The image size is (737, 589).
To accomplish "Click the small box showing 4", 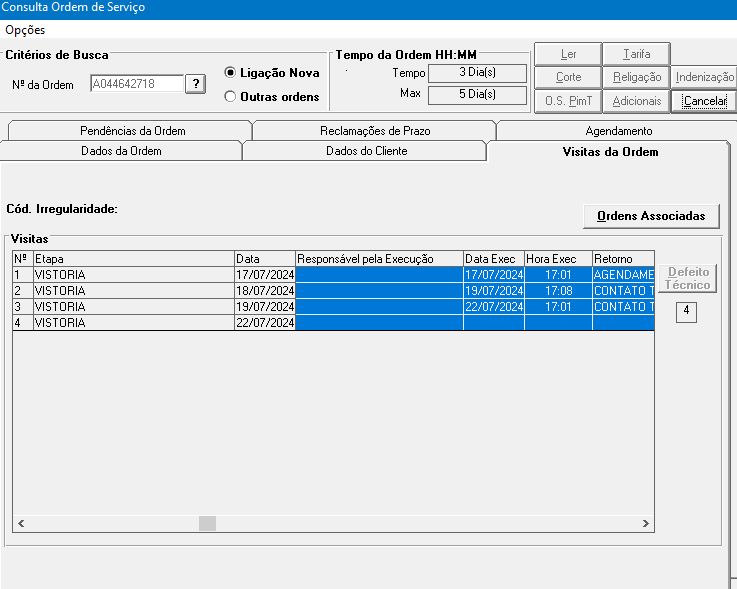I will click(686, 312).
